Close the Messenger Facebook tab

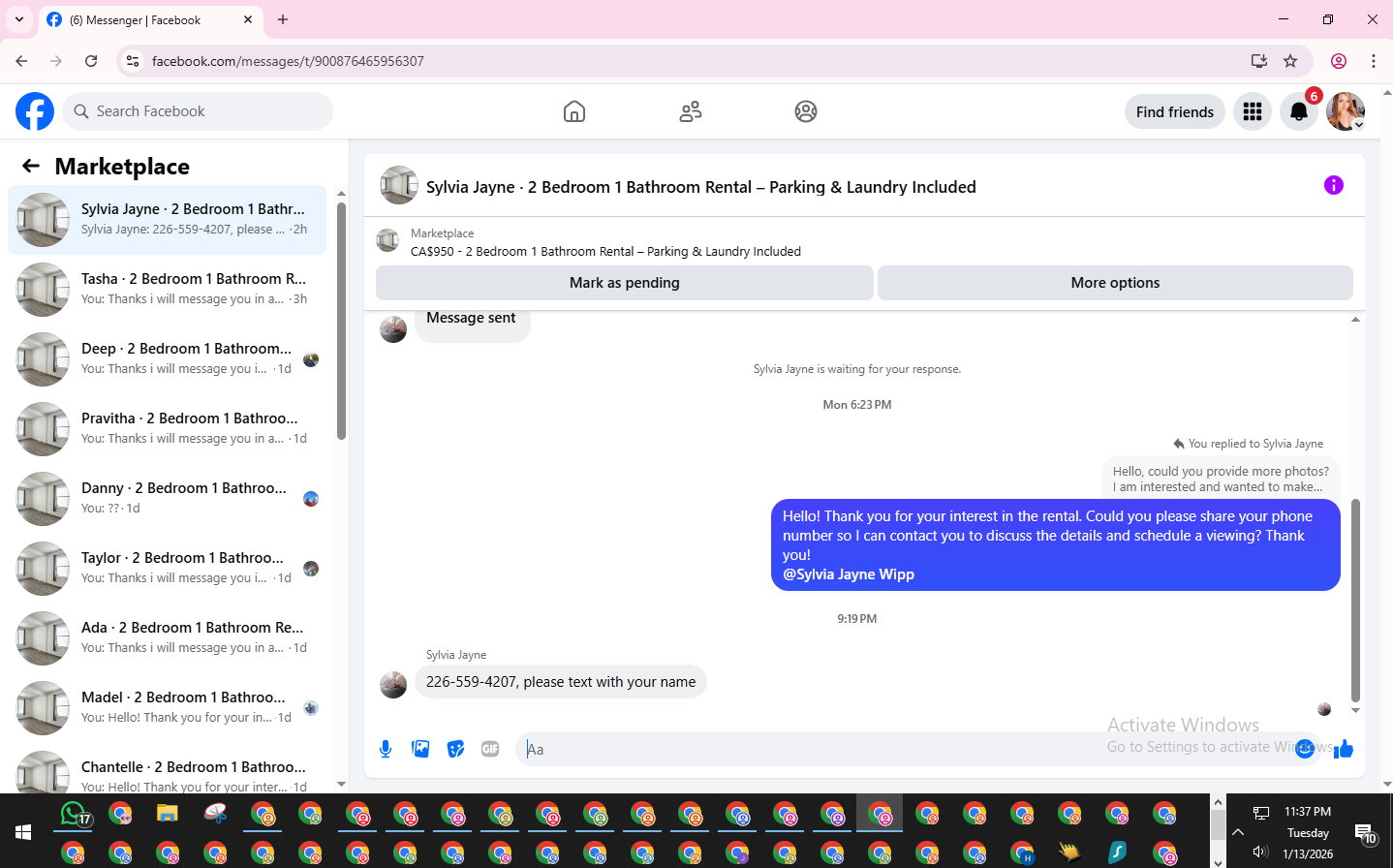248,19
